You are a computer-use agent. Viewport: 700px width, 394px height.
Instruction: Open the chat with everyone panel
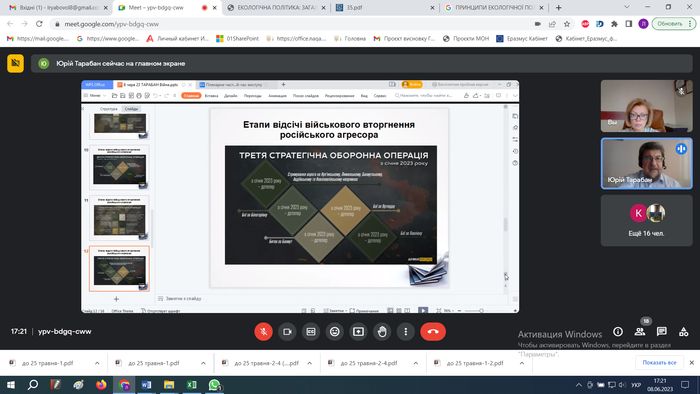[662, 332]
